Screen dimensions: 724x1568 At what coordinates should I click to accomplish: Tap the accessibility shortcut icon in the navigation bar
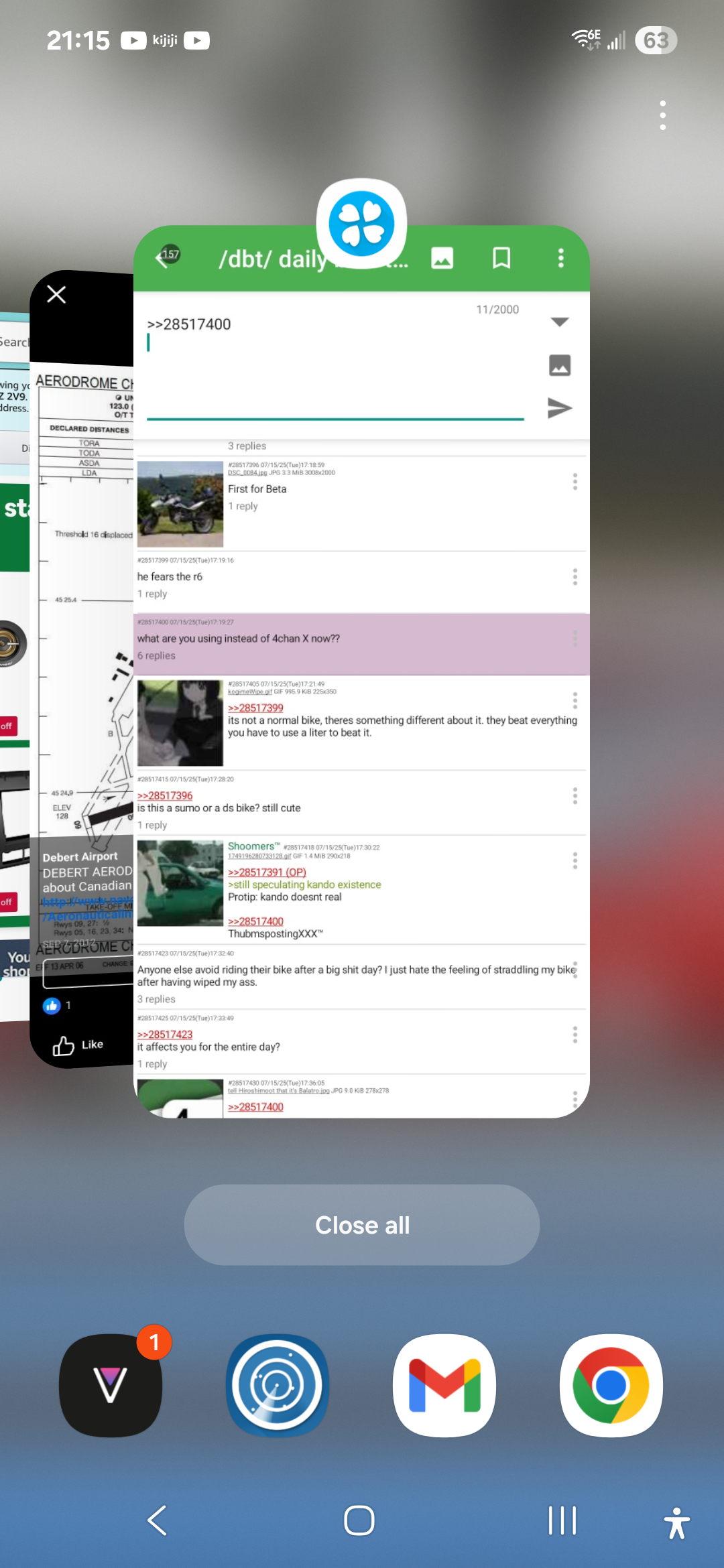pos(677,1522)
